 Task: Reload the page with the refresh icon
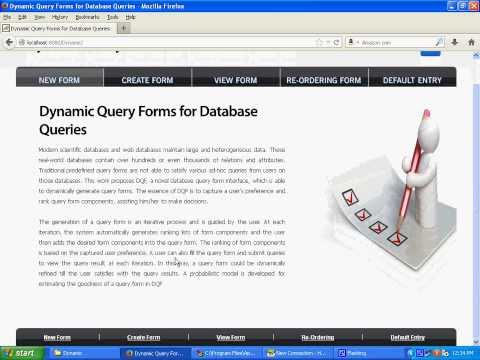[x=336, y=42]
